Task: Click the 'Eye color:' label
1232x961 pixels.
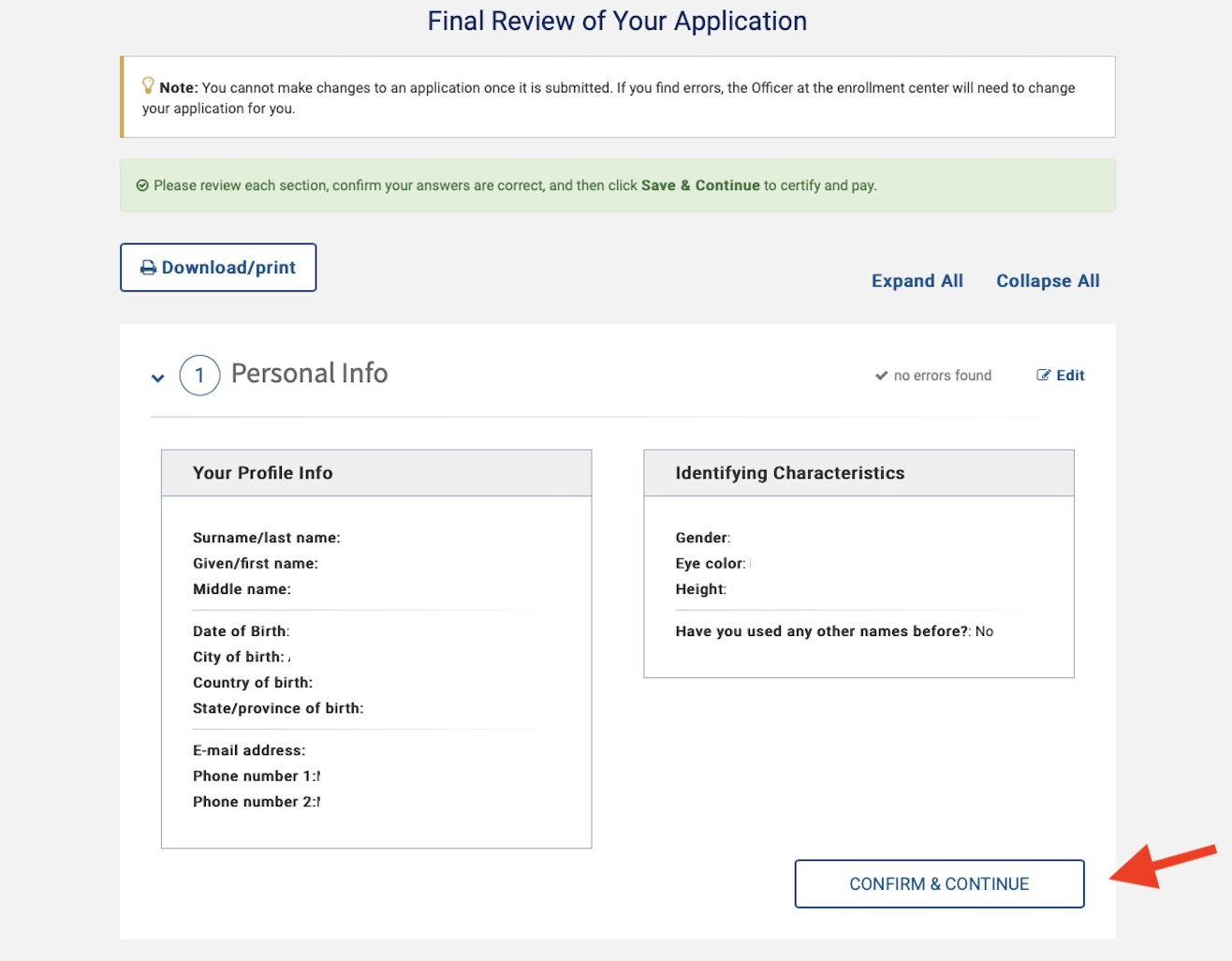Action: 711,563
